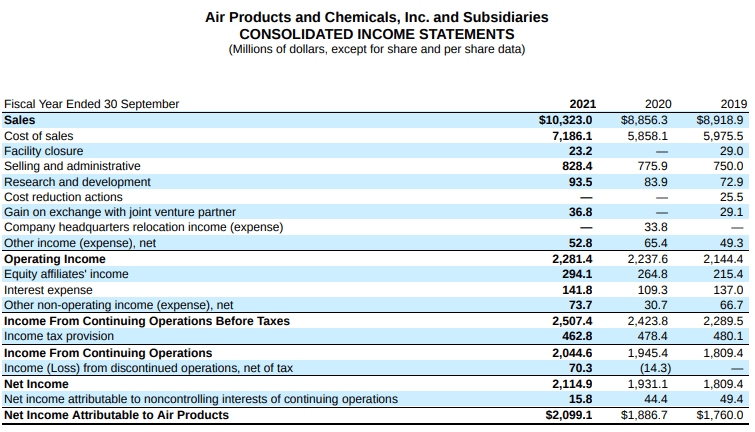755x432 pixels.
Task: Click the 'Operating Income' label
Action: 54,259
